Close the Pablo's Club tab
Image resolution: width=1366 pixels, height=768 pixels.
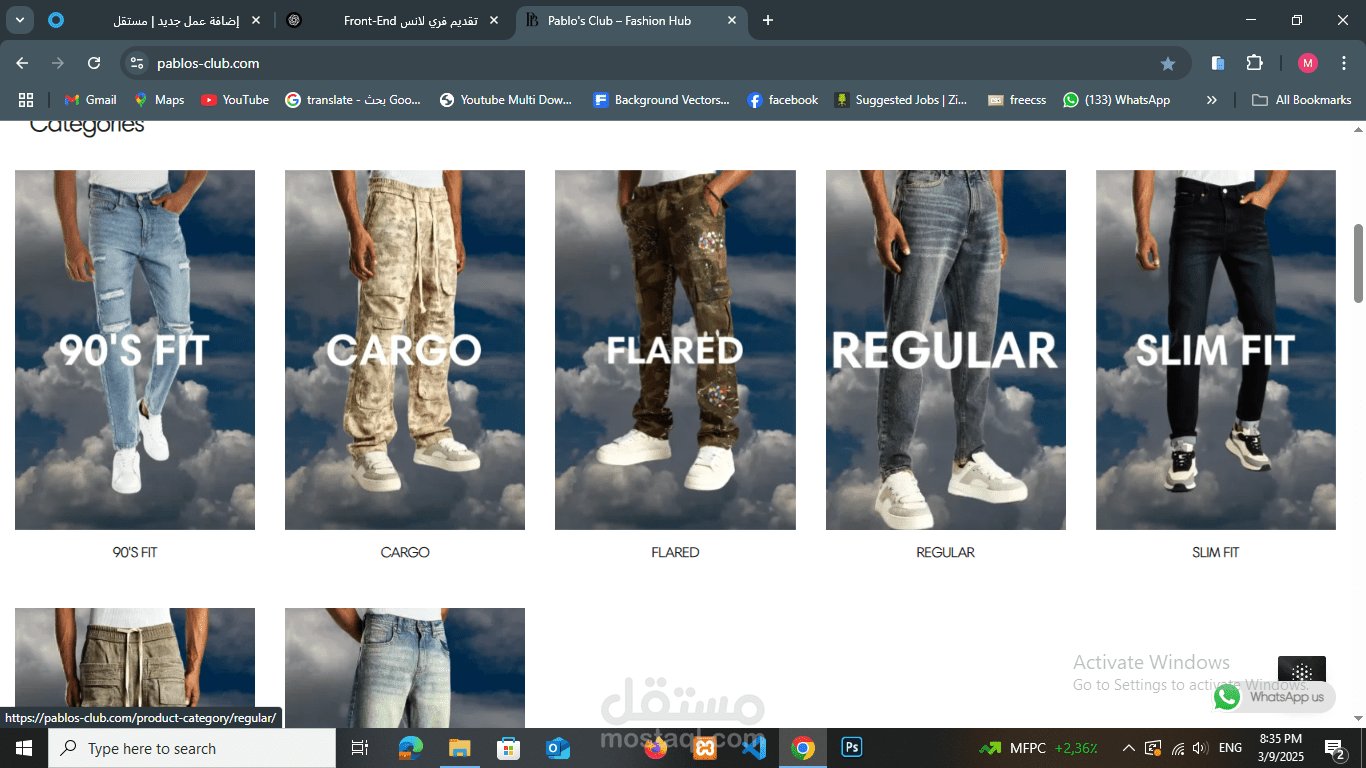click(x=732, y=20)
